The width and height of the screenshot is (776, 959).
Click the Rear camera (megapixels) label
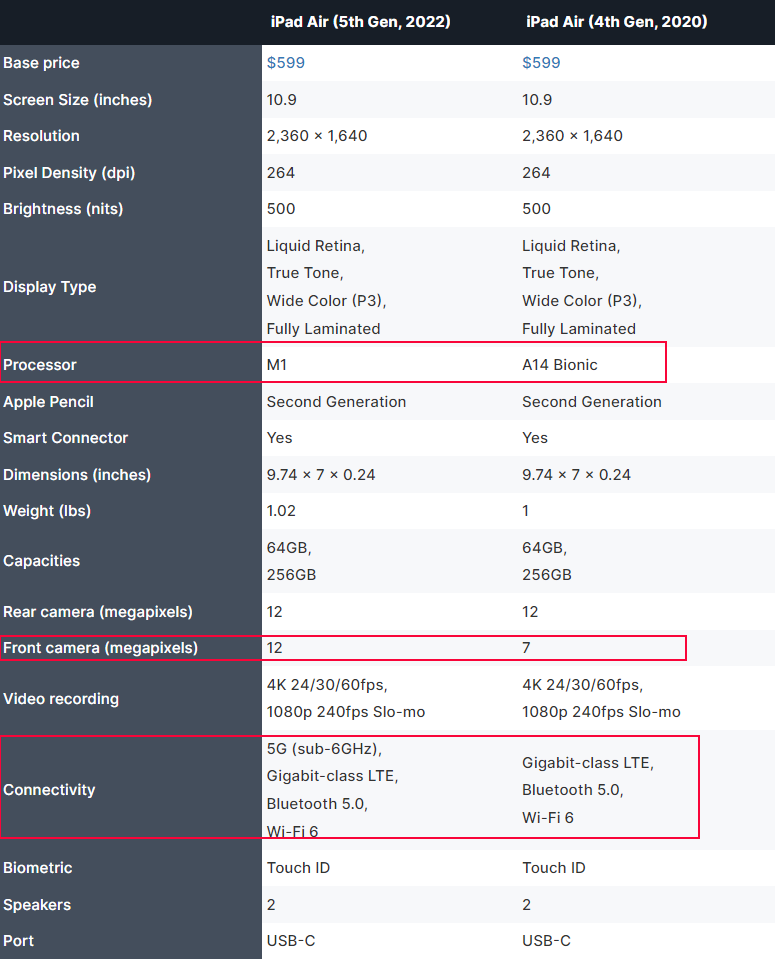(98, 612)
